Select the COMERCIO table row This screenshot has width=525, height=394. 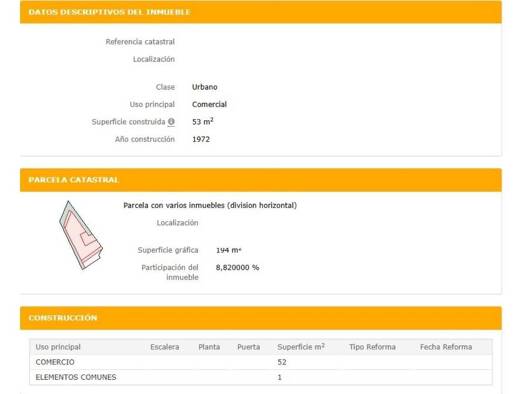pos(261,362)
